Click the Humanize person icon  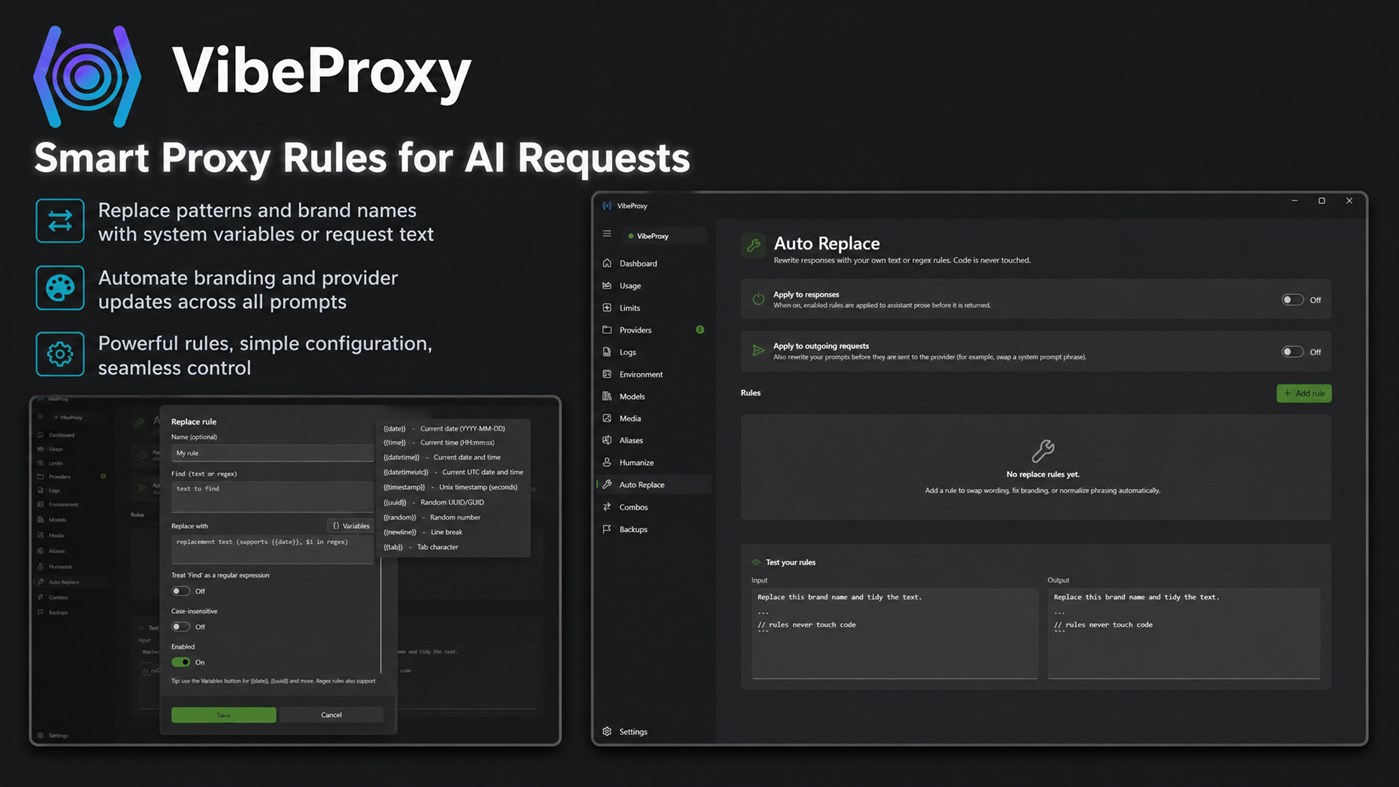coord(607,462)
